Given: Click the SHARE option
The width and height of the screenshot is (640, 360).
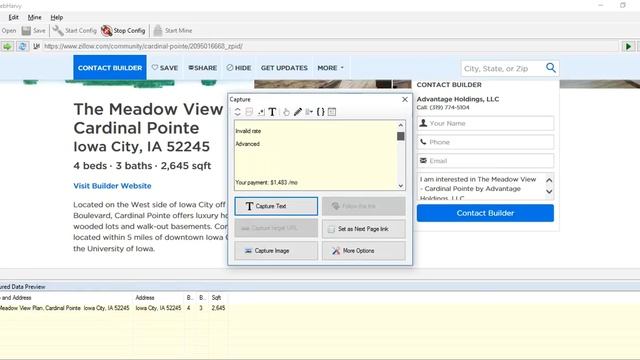Looking at the screenshot, I should (202, 68).
